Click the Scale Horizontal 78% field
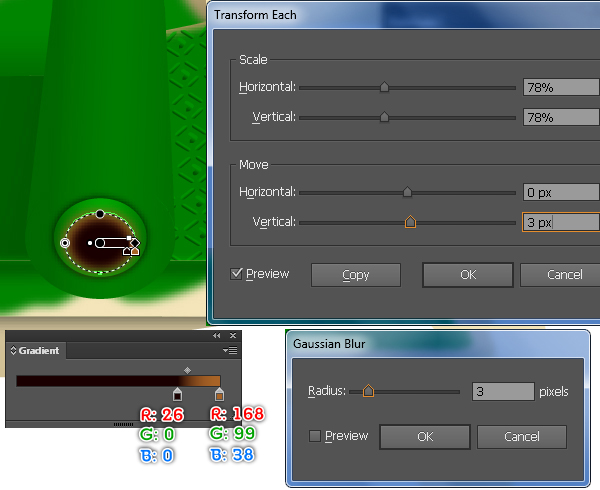The width and height of the screenshot is (600, 490). click(x=561, y=87)
